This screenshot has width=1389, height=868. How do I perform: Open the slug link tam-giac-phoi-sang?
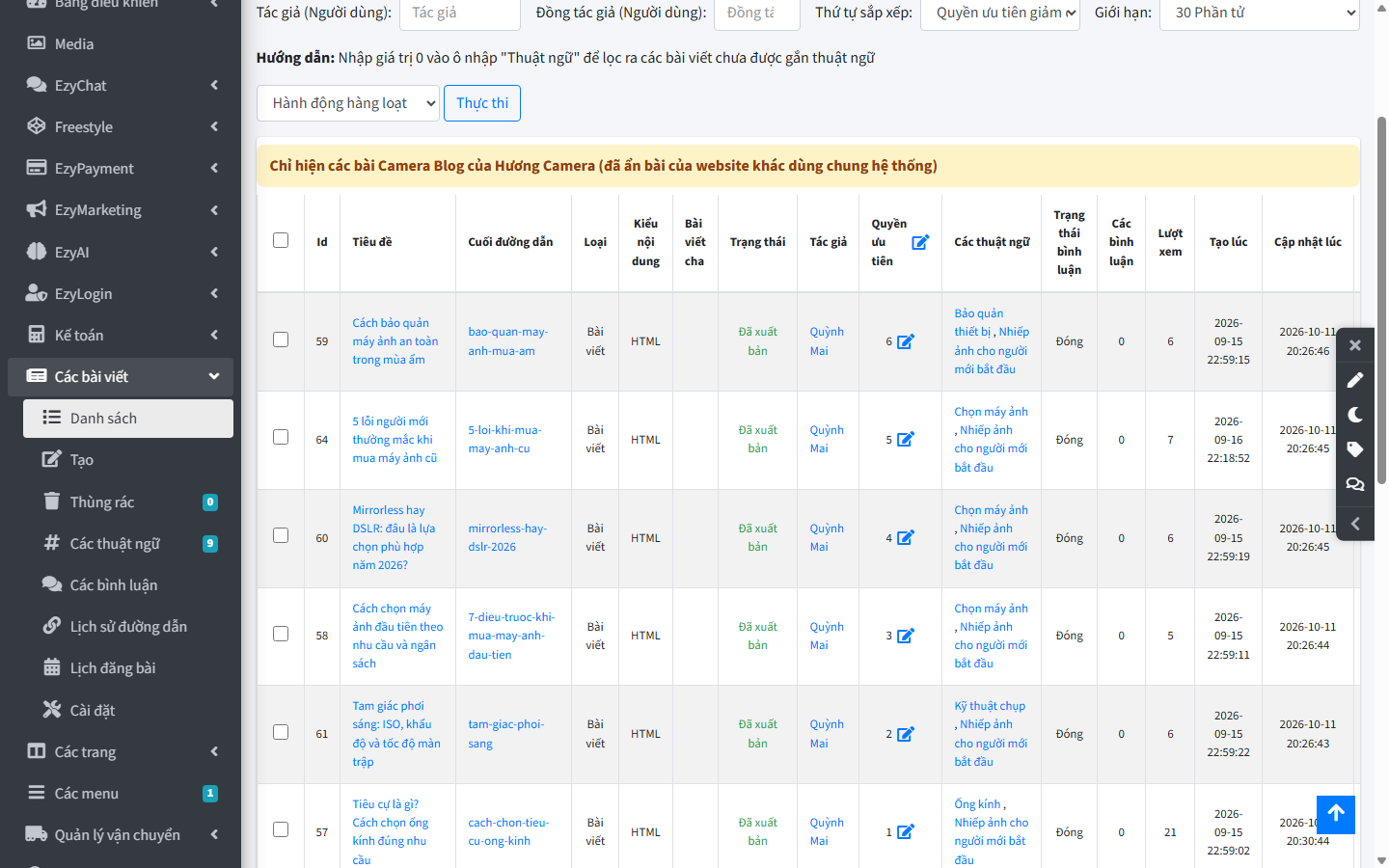(x=506, y=734)
